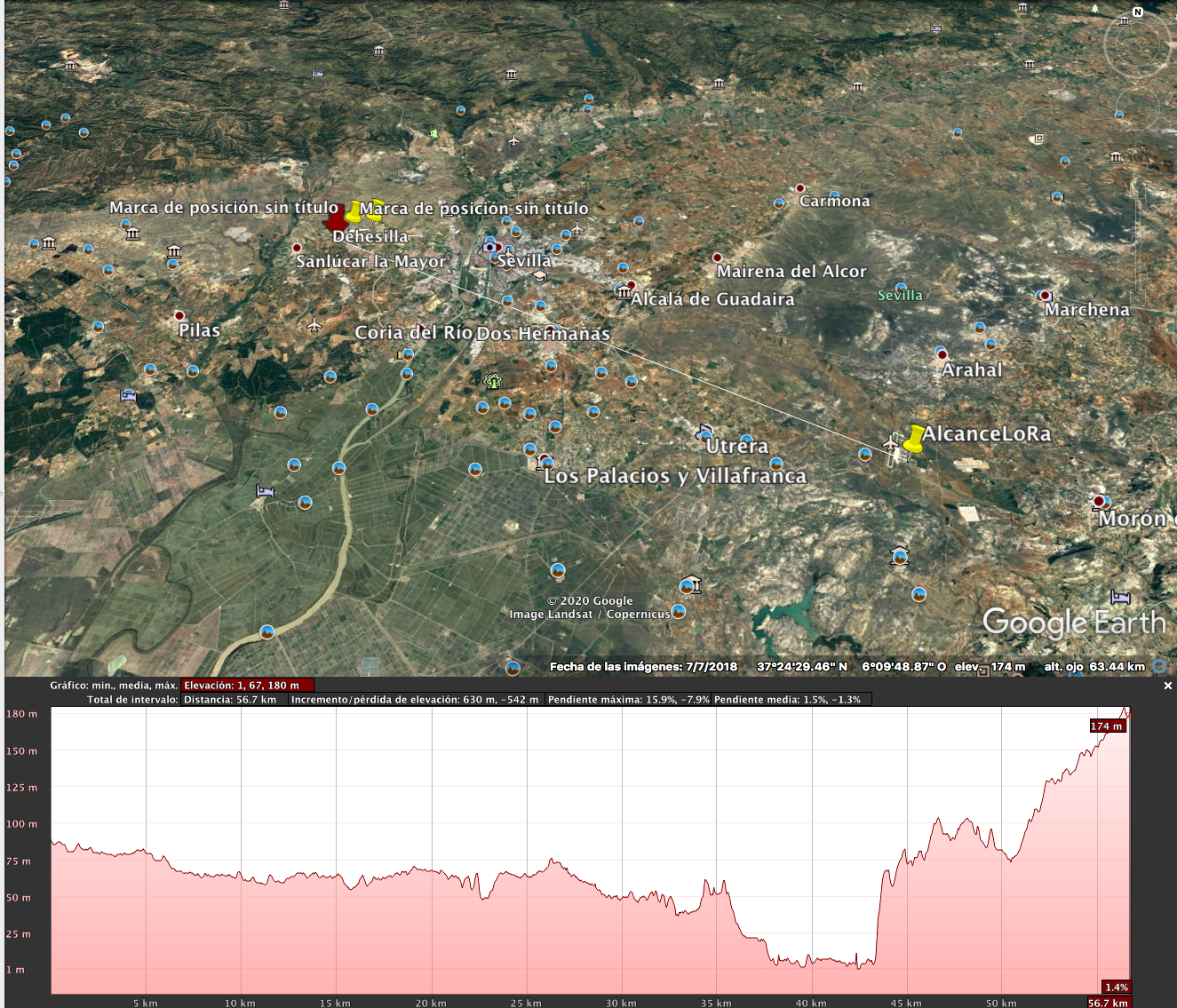Click the green Sevilla label near Mairena
Screen dimensions: 1177x1008
pos(900,296)
